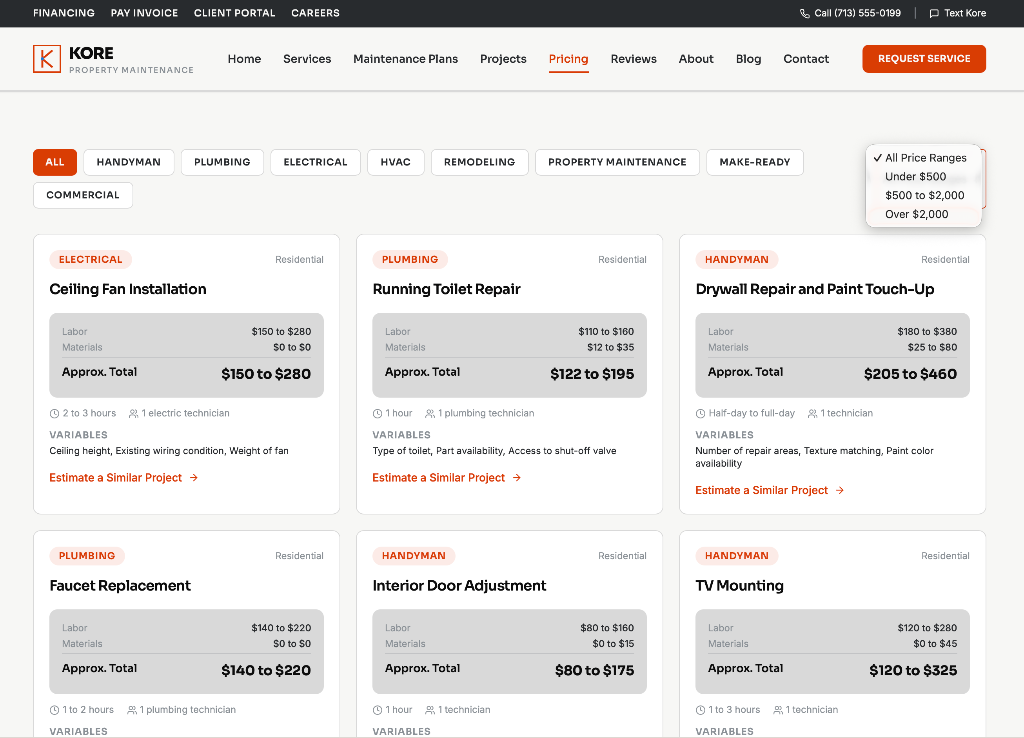Click clock icon next to 2 to 3 hours
The width and height of the screenshot is (1024, 738).
(x=54, y=413)
